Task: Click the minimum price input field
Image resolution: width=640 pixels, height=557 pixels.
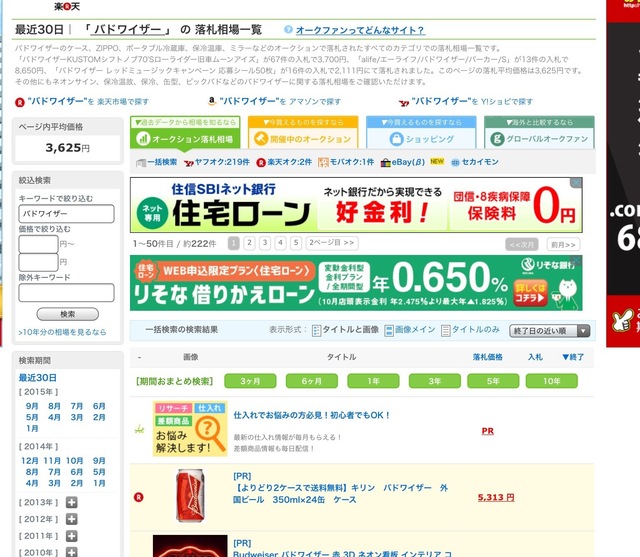Action: [38, 244]
